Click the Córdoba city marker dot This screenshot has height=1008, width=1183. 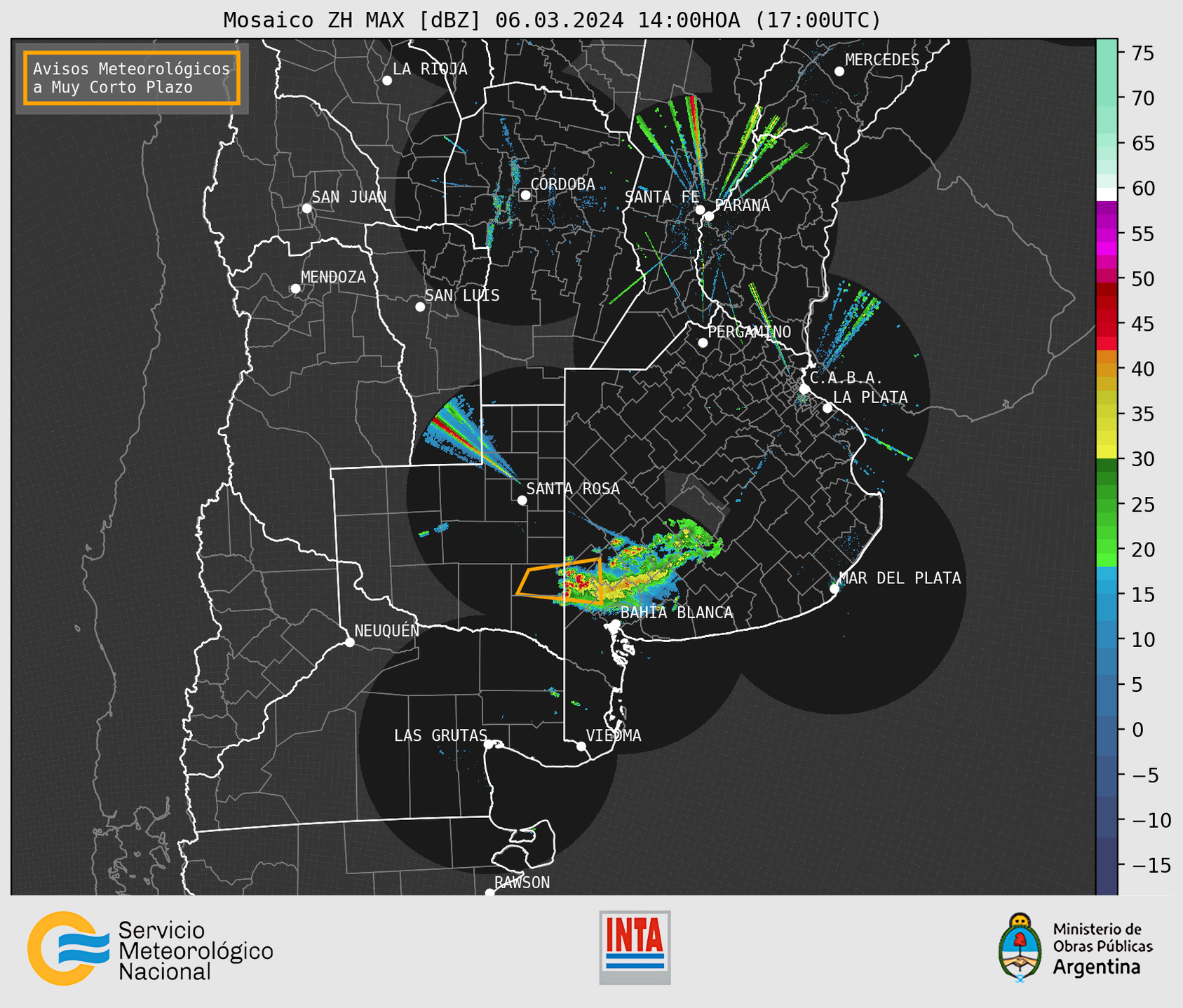click(x=525, y=195)
